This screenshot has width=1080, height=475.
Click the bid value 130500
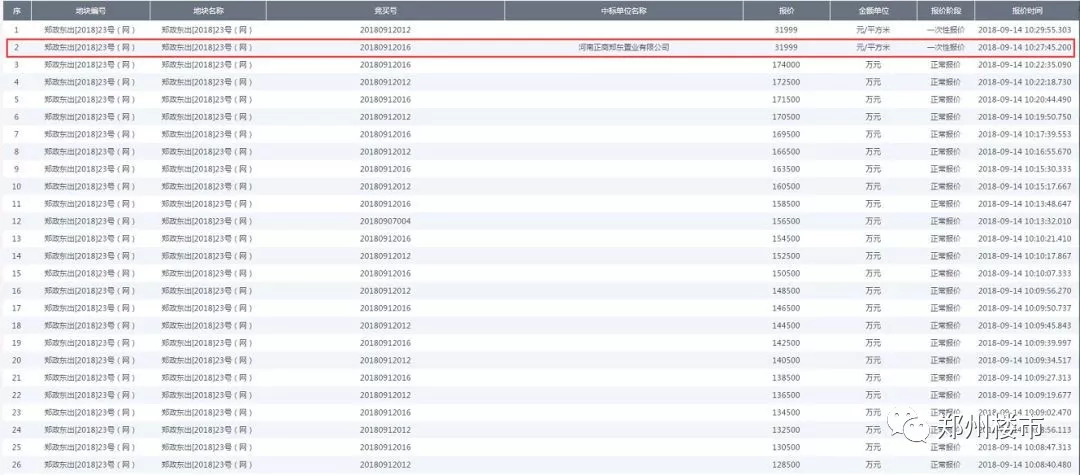786,447
